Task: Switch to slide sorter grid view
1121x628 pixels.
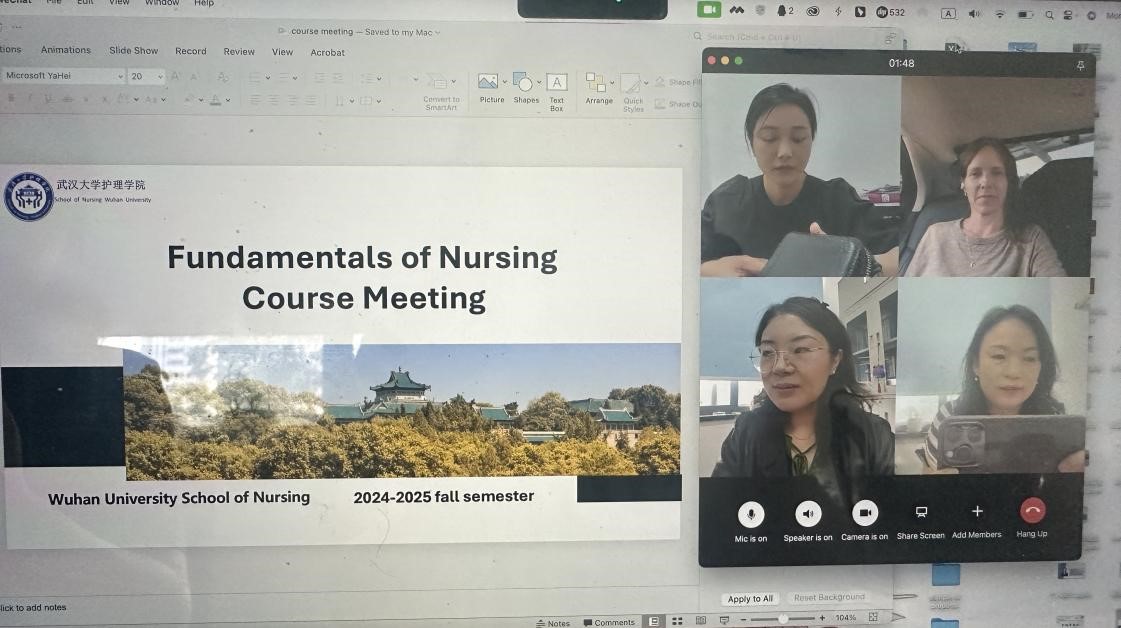Action: click(677, 621)
